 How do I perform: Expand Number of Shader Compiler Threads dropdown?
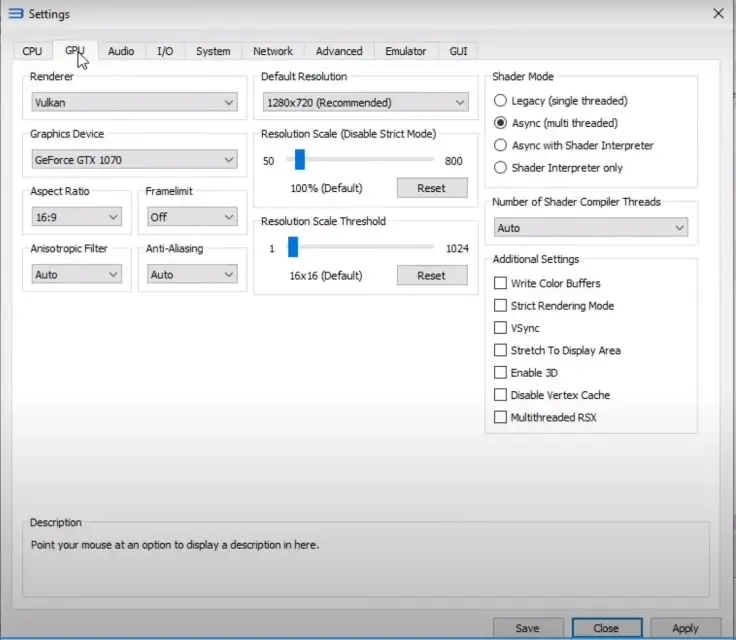[590, 228]
